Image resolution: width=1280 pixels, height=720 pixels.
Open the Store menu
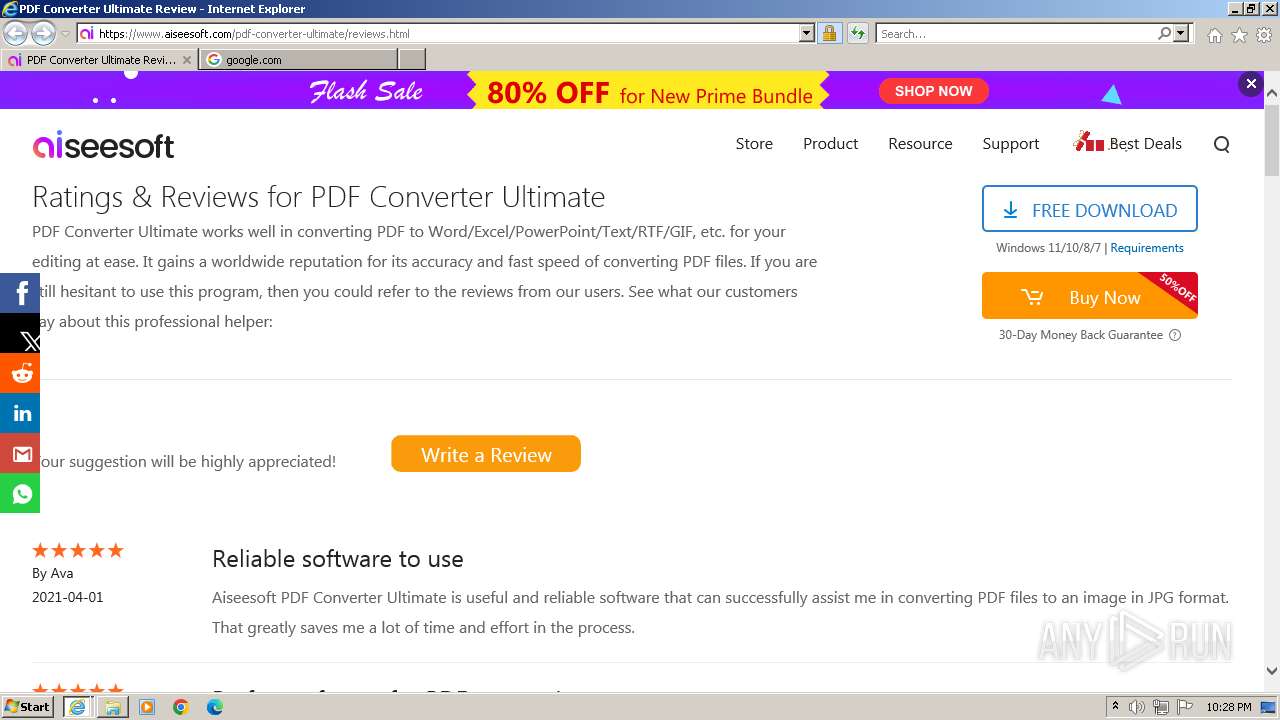tap(754, 144)
